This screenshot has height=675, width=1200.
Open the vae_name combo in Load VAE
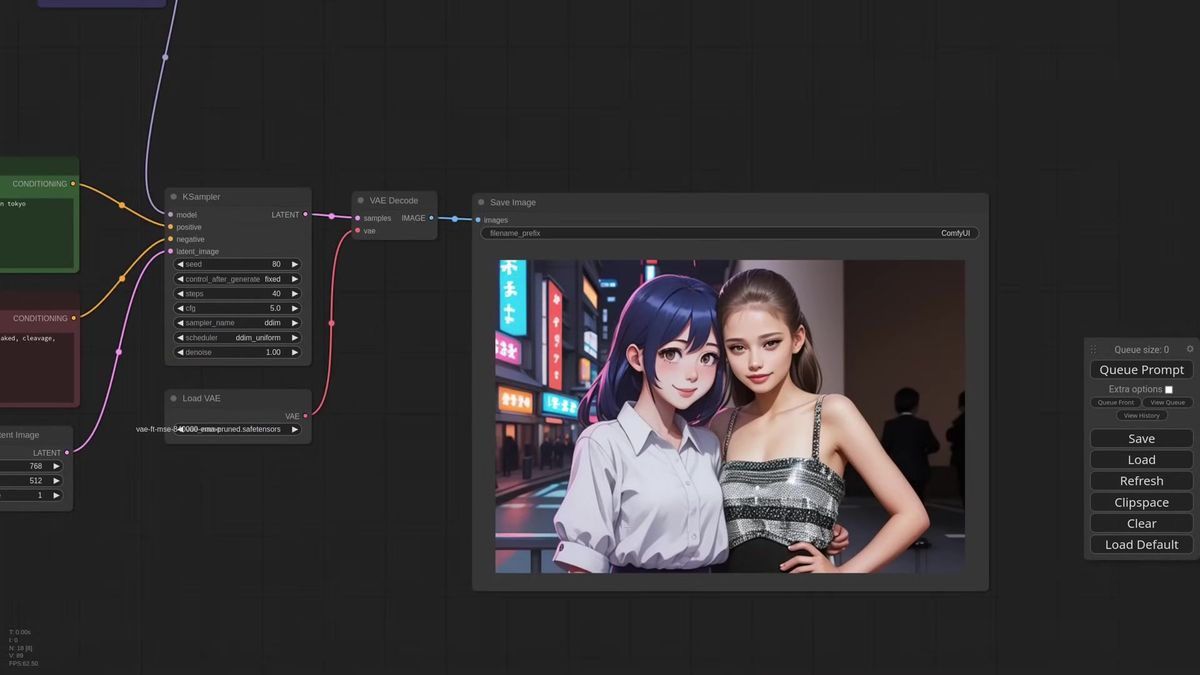click(x=238, y=429)
